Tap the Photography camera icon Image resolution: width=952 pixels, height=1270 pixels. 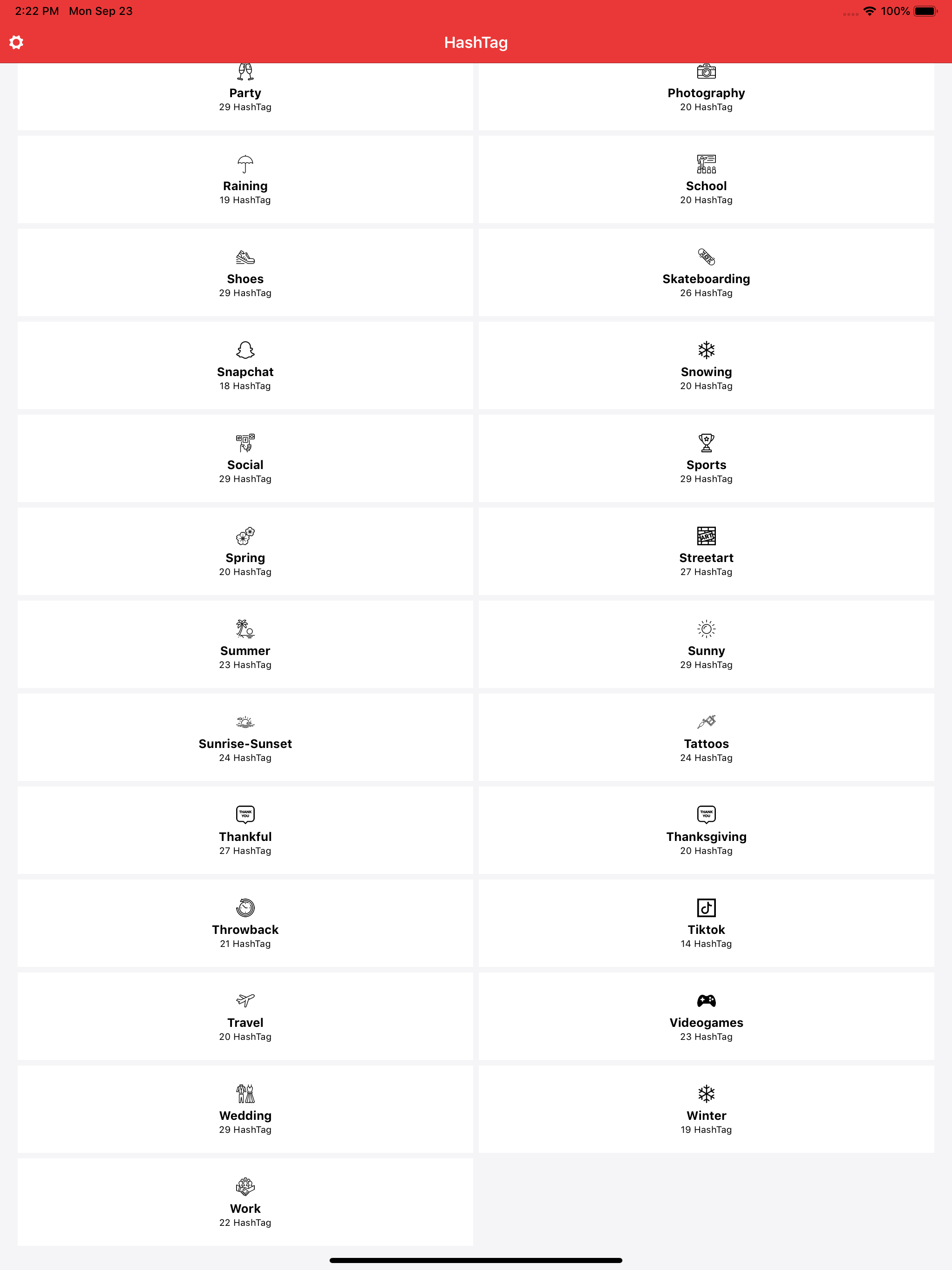[705, 71]
